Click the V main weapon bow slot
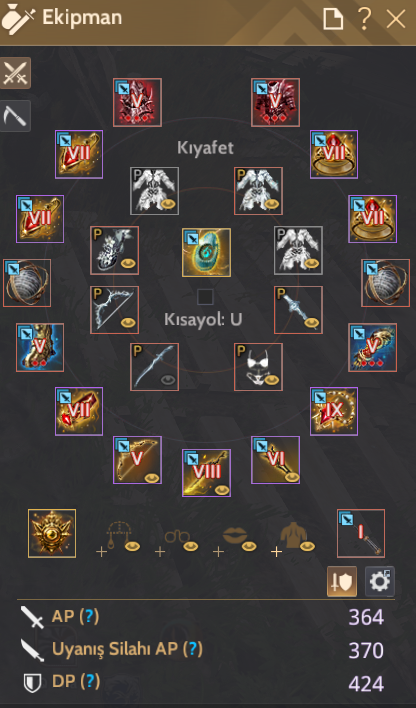The width and height of the screenshot is (416, 708). point(137,460)
